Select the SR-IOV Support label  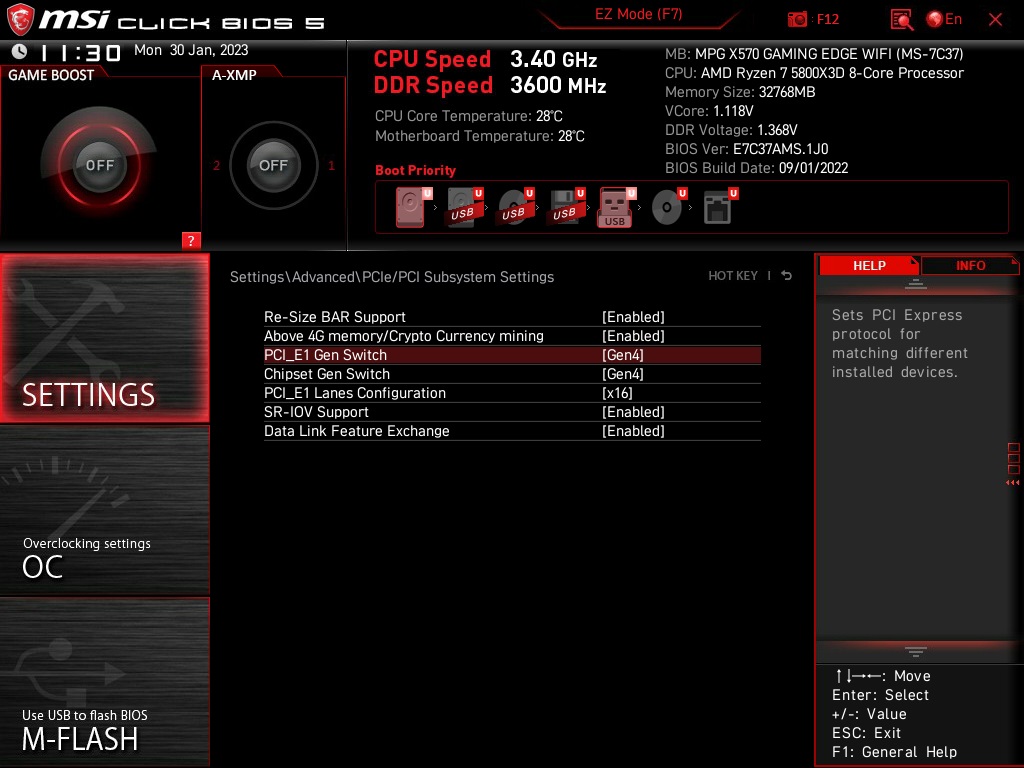click(x=316, y=411)
